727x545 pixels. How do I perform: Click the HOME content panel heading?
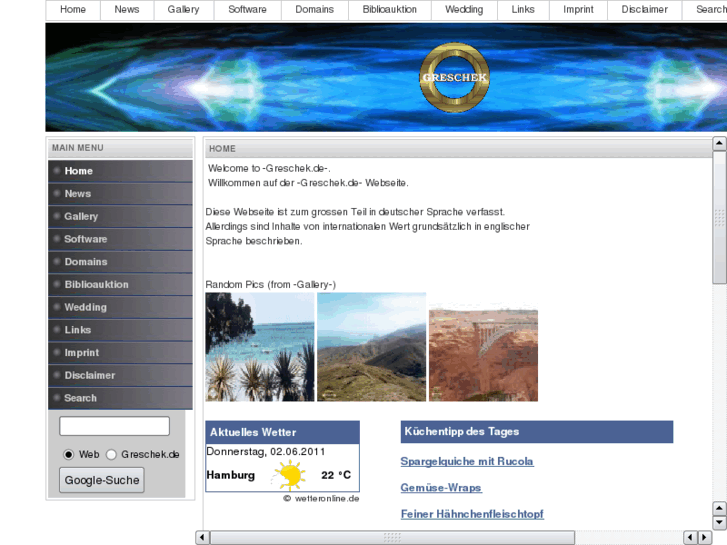point(223,149)
